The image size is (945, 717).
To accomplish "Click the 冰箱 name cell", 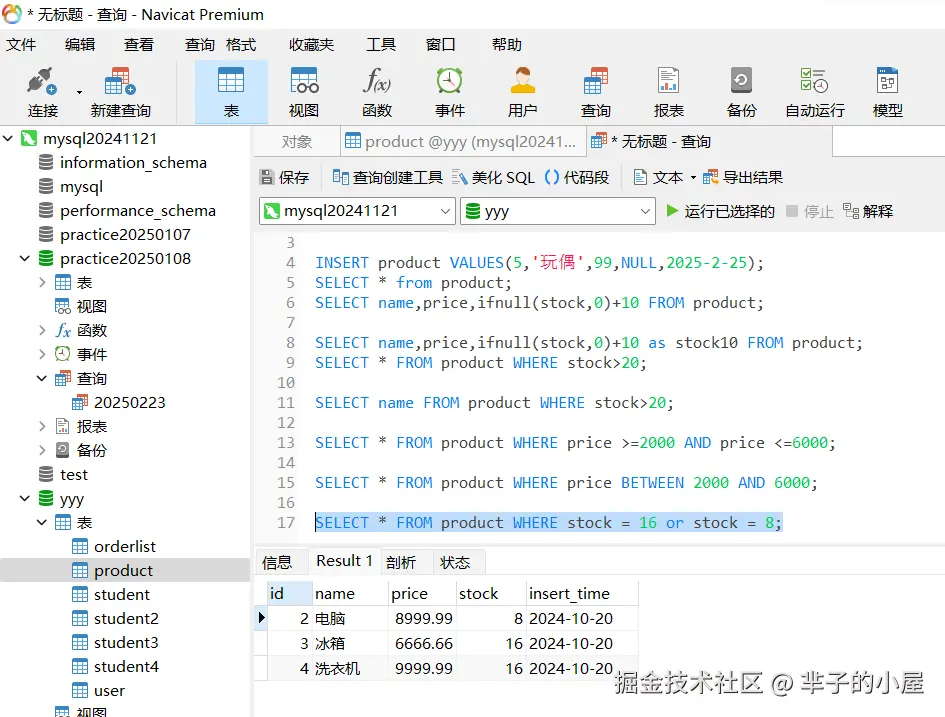I will (x=351, y=643).
